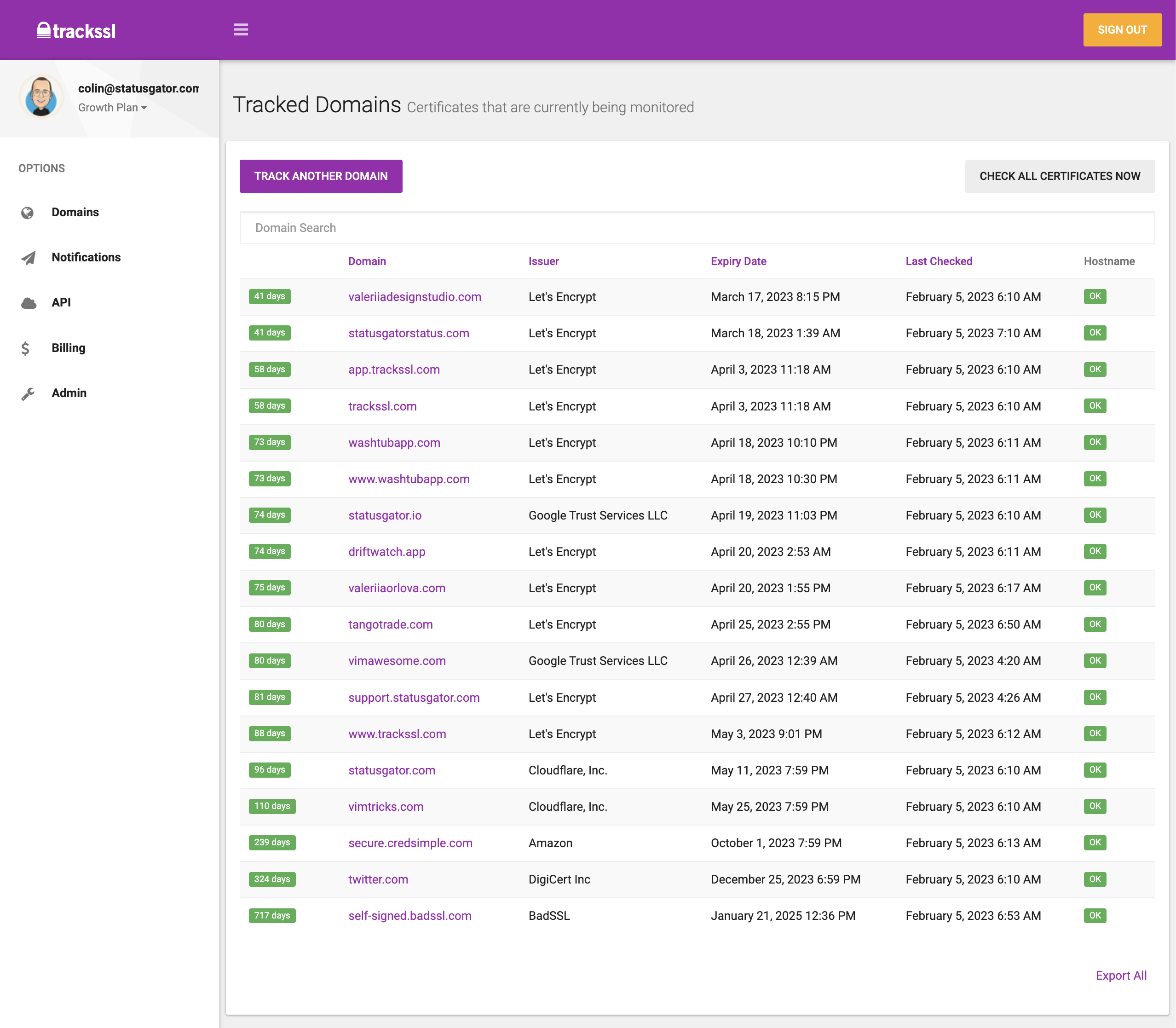Image resolution: width=1176 pixels, height=1028 pixels.
Task: Click the TrackSSL lock logo
Action: click(x=44, y=30)
